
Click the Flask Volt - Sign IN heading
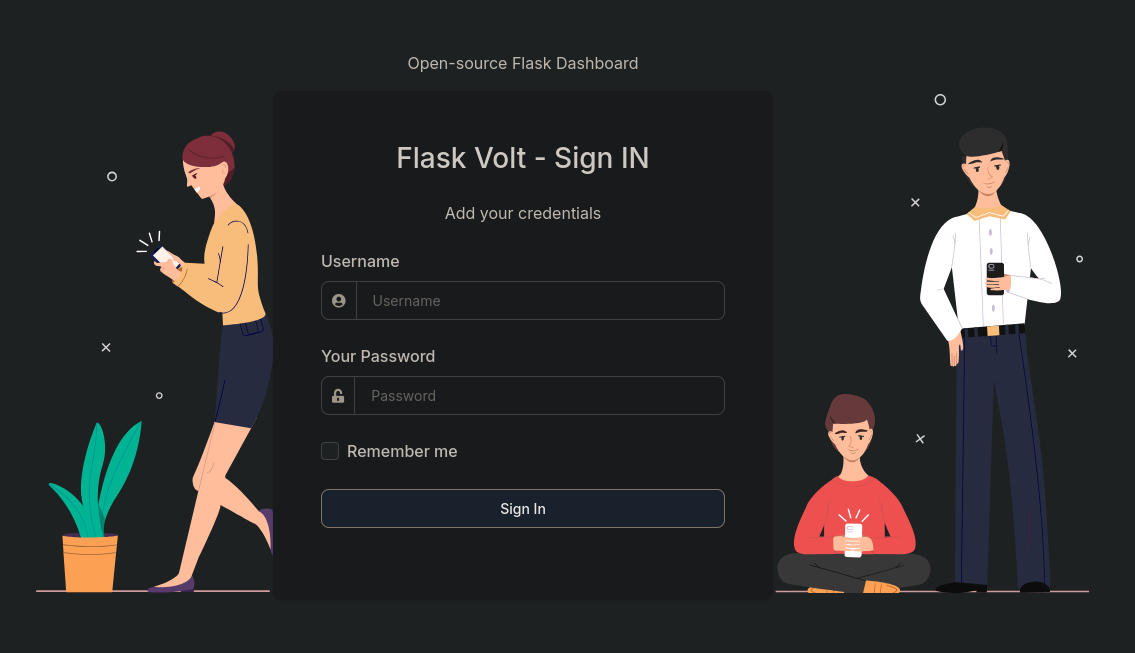(x=523, y=158)
